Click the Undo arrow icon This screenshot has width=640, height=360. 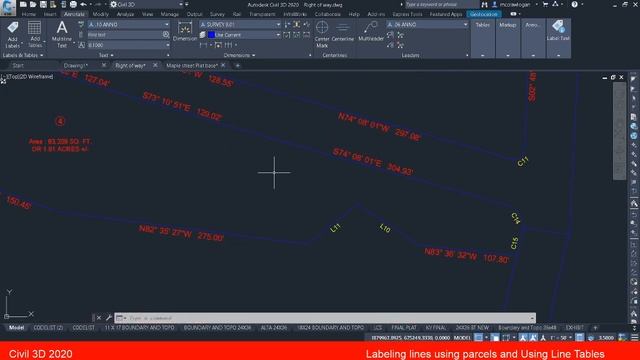tap(83, 4)
